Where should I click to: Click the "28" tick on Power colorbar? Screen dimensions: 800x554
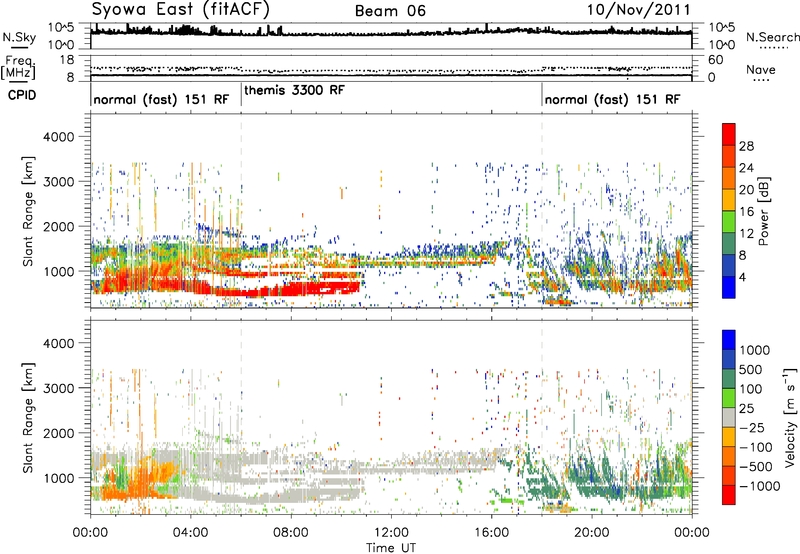click(746, 146)
